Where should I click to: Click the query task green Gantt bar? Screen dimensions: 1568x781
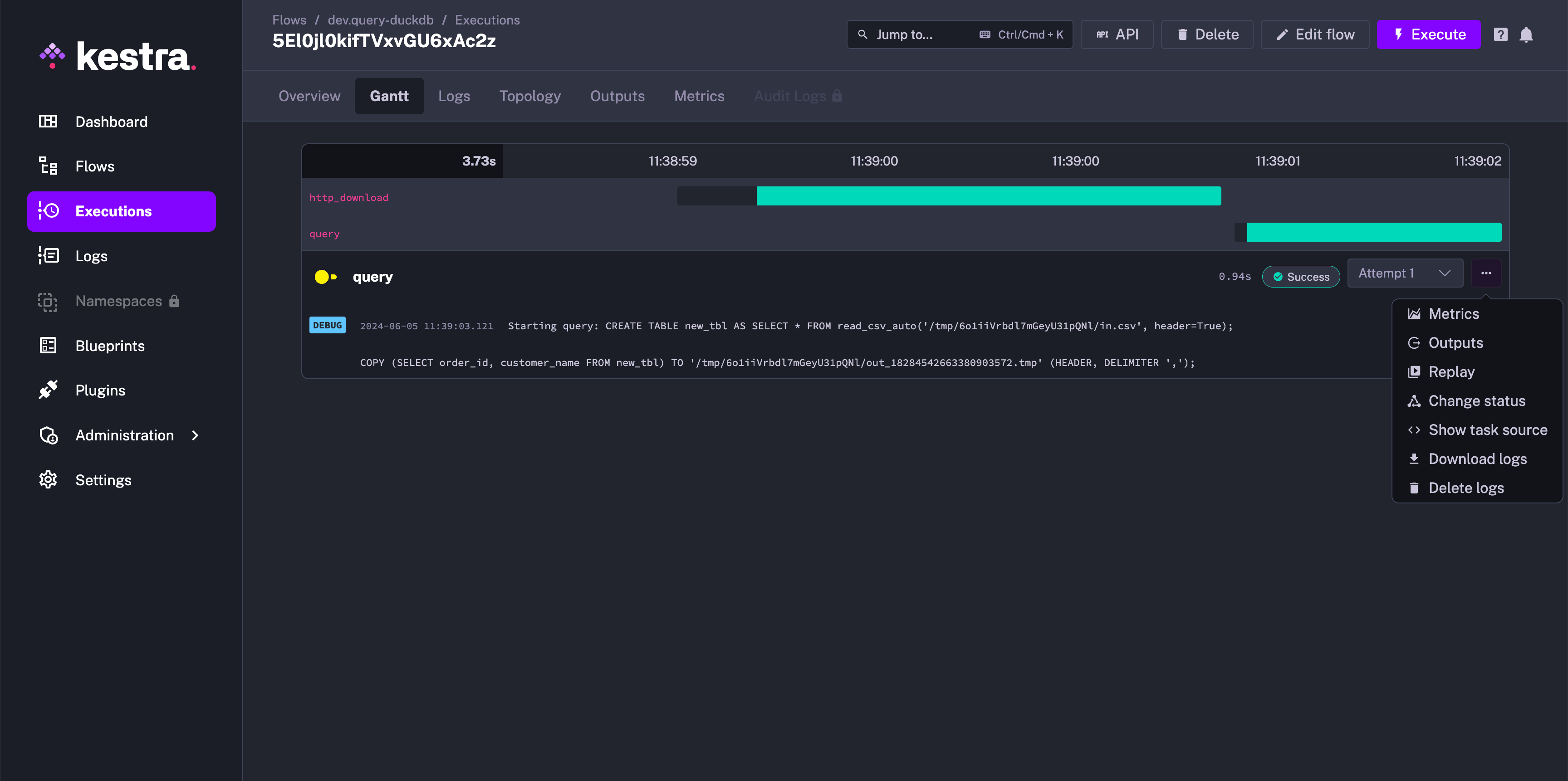click(x=1374, y=232)
